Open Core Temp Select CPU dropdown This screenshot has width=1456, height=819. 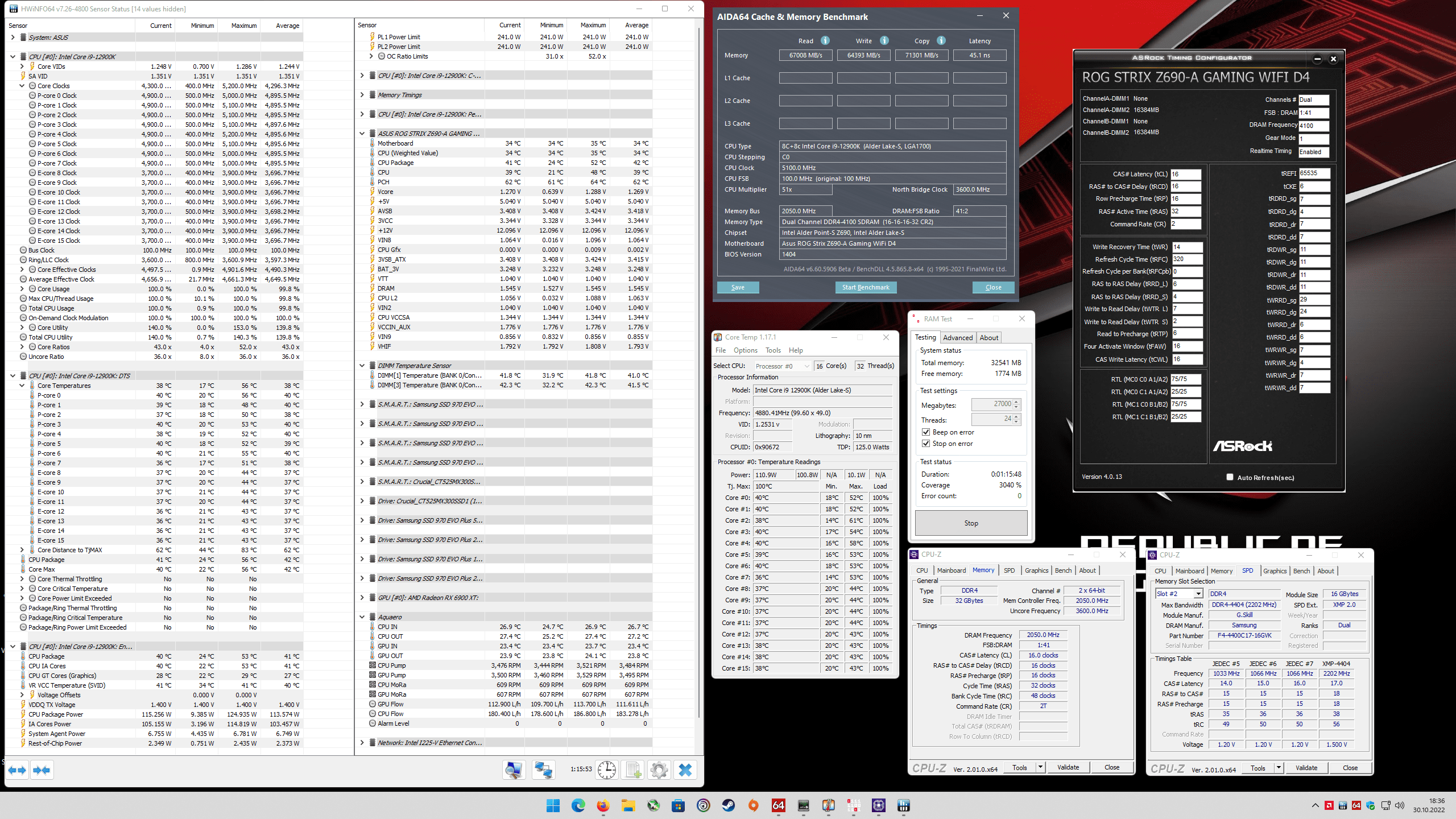(x=782, y=366)
